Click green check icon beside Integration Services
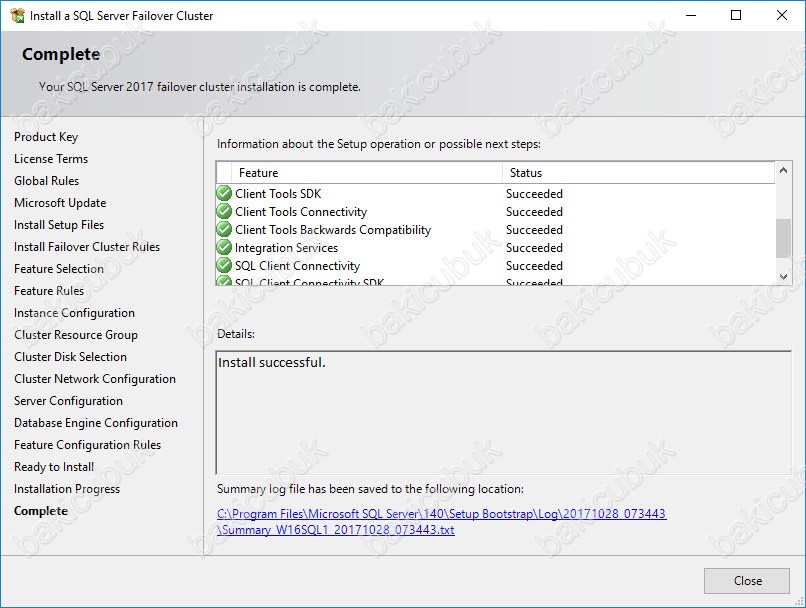The width and height of the screenshot is (806, 608). pos(224,248)
